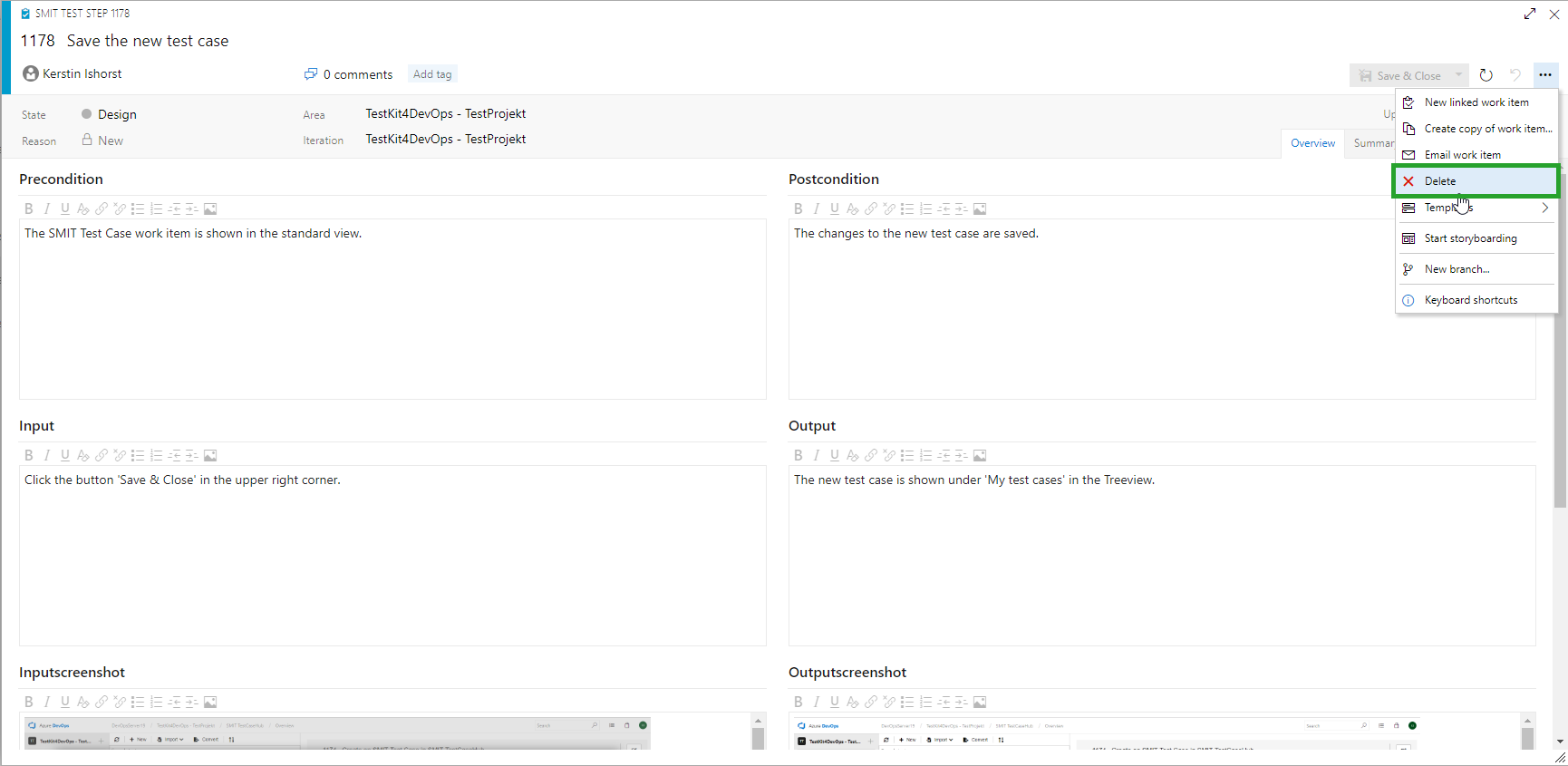Open the State dropdown showing Design

pyautogui.click(x=117, y=114)
